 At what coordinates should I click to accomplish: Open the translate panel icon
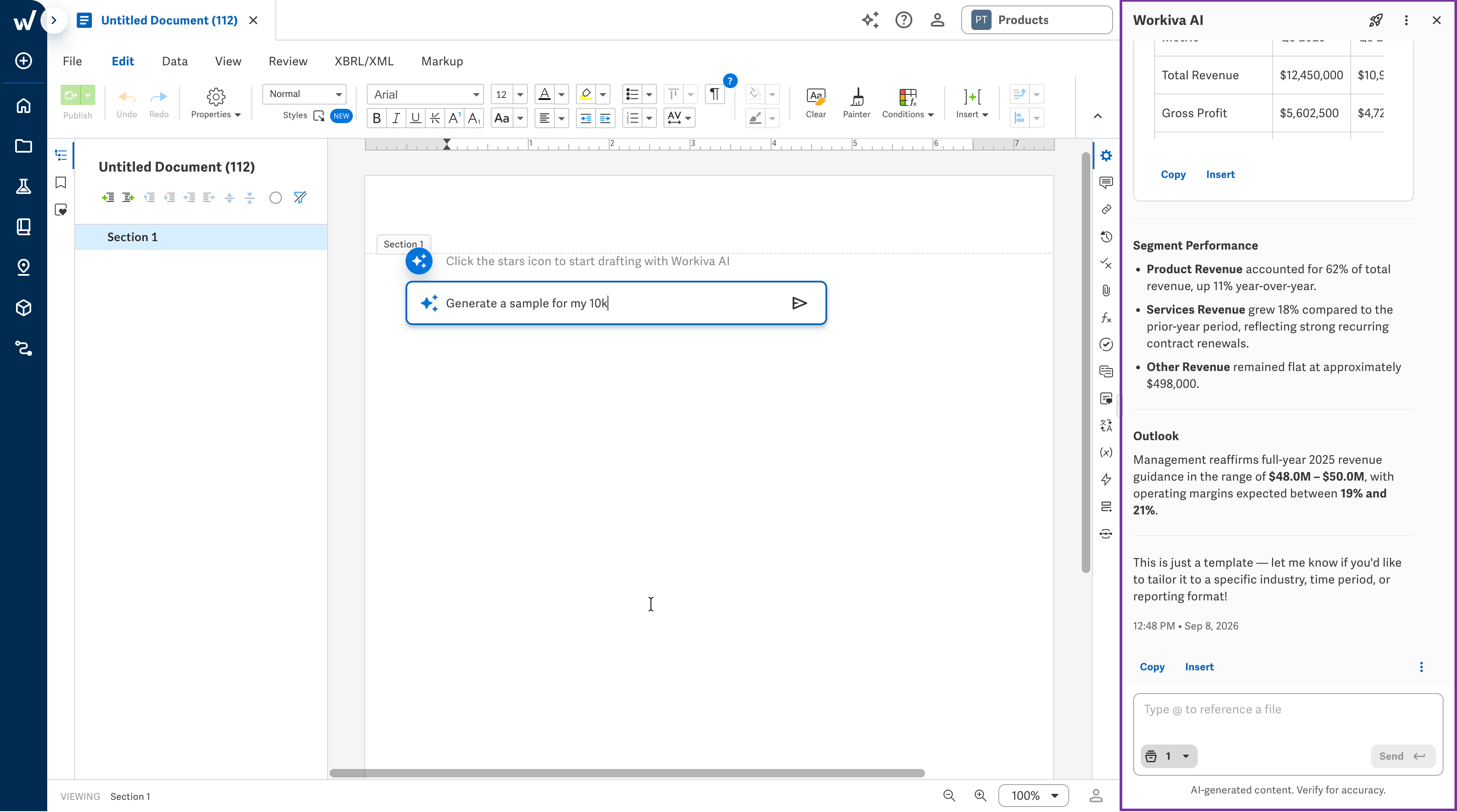[x=1106, y=425]
